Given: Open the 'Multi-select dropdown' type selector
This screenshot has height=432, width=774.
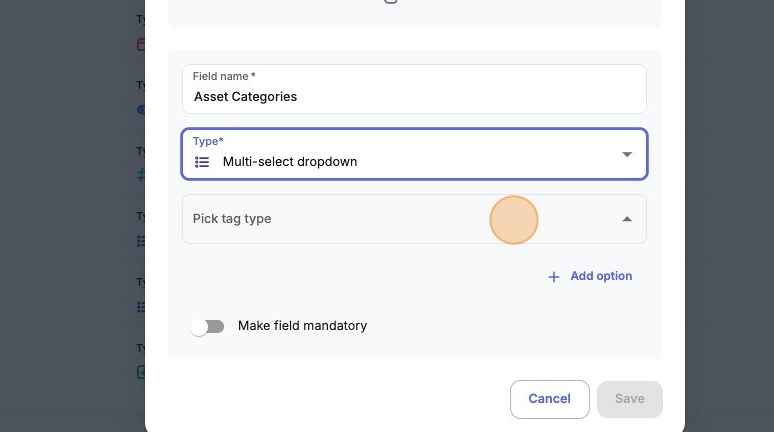Looking at the screenshot, I should pos(400,161).
